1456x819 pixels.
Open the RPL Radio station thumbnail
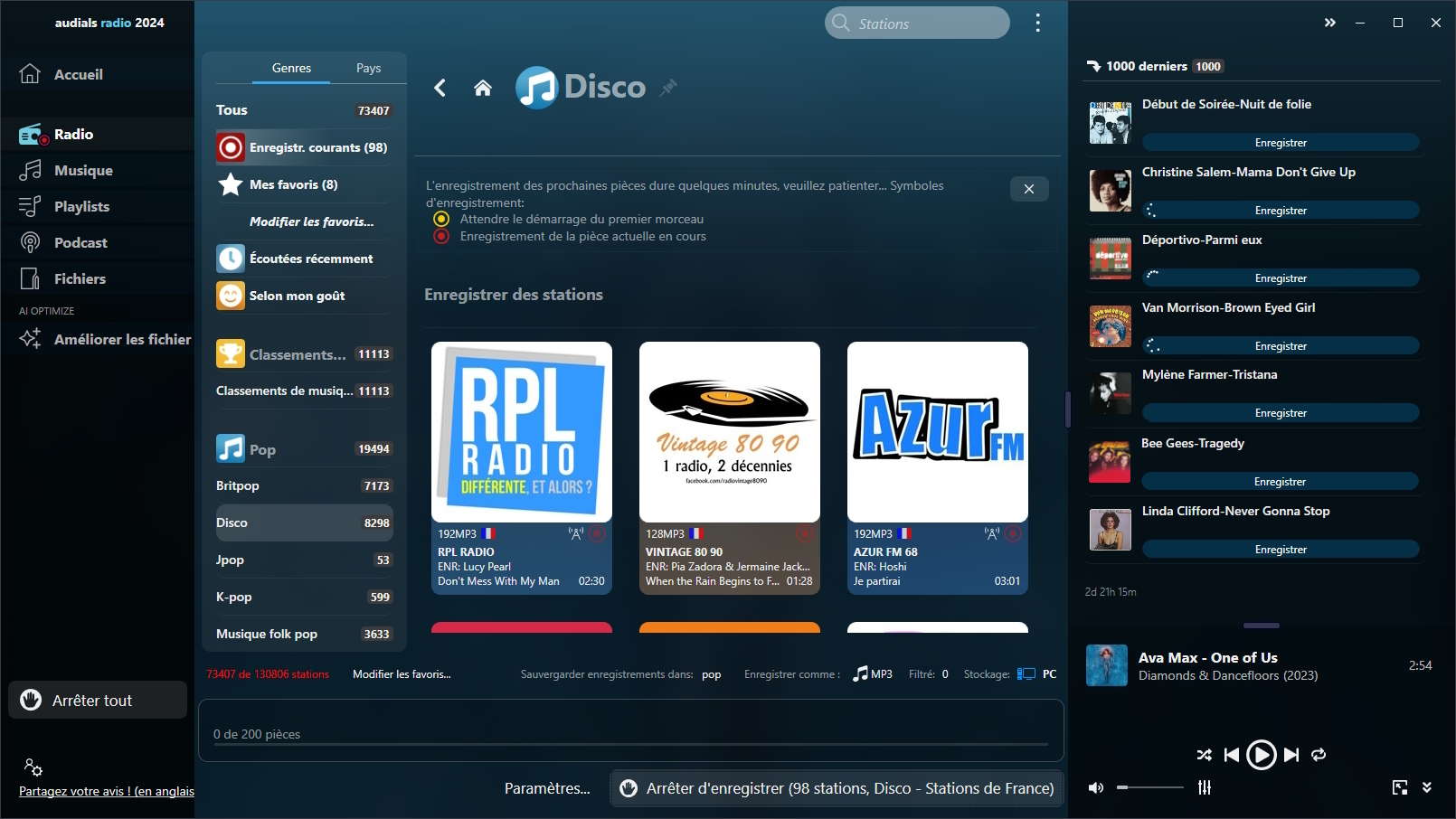click(x=522, y=432)
